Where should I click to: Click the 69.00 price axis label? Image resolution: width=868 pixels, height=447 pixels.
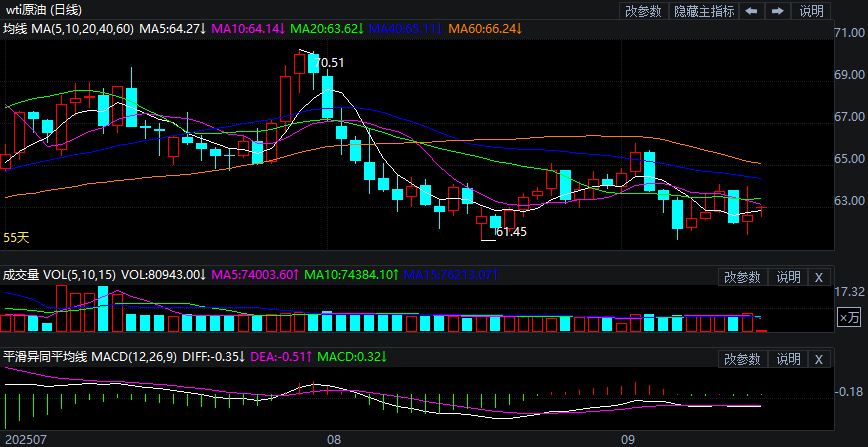[849, 75]
